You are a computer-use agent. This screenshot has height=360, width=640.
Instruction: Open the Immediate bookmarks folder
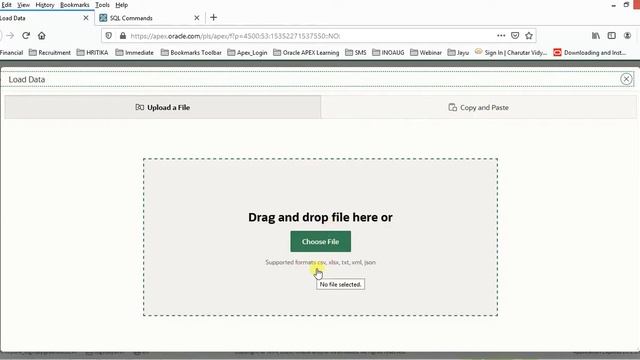[x=135, y=53]
